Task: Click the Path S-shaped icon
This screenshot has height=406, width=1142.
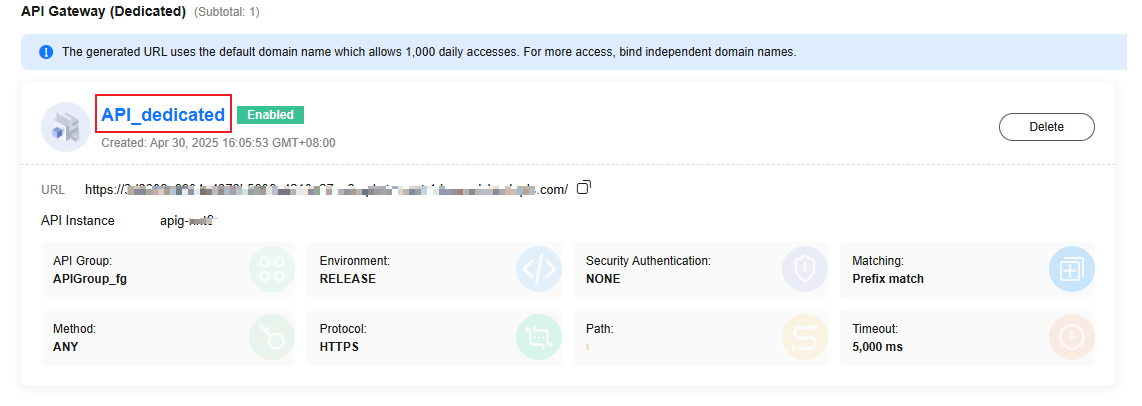Action: click(805, 337)
